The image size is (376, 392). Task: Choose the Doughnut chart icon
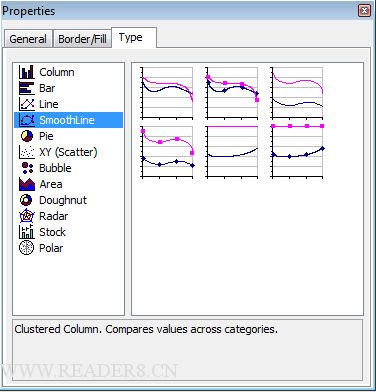26,200
